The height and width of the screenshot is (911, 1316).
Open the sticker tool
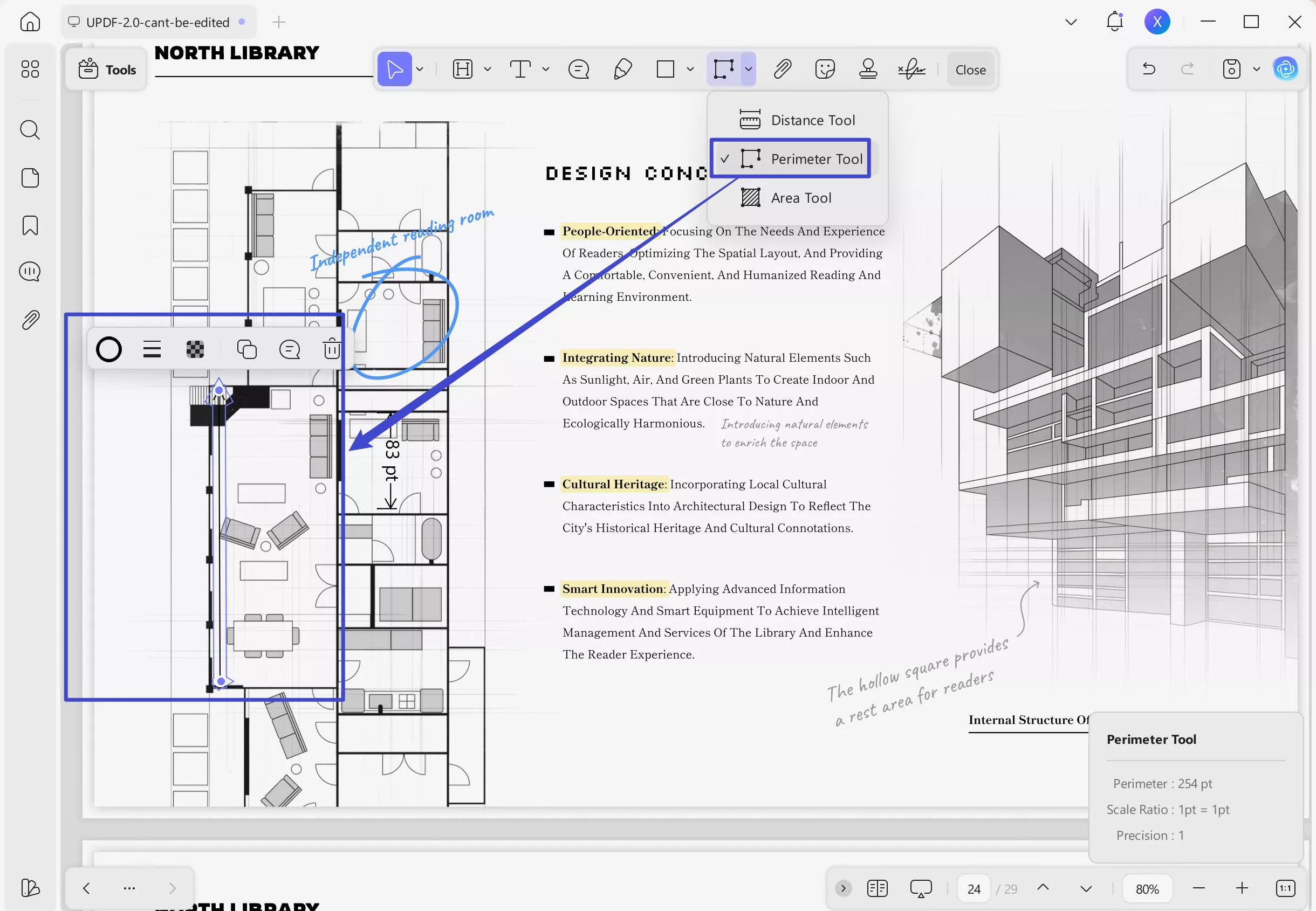pyautogui.click(x=825, y=70)
